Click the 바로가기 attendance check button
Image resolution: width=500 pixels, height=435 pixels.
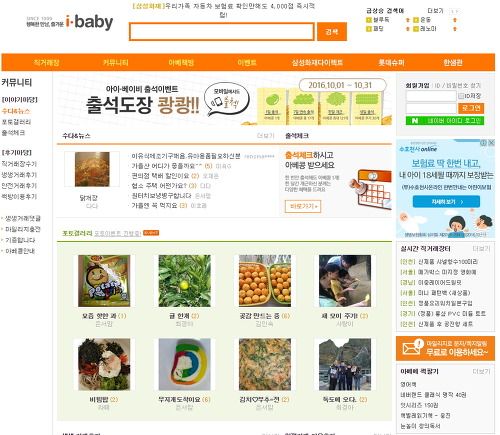303,206
